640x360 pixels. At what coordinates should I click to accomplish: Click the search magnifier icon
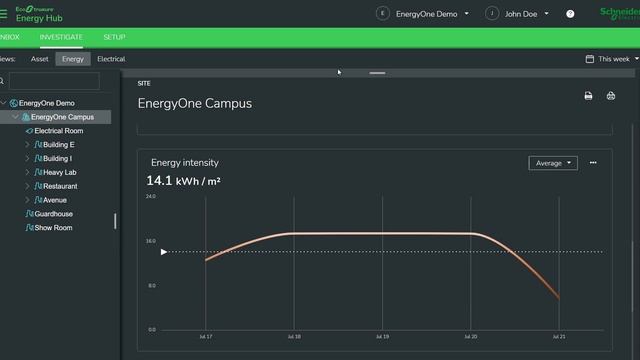(x=2, y=81)
